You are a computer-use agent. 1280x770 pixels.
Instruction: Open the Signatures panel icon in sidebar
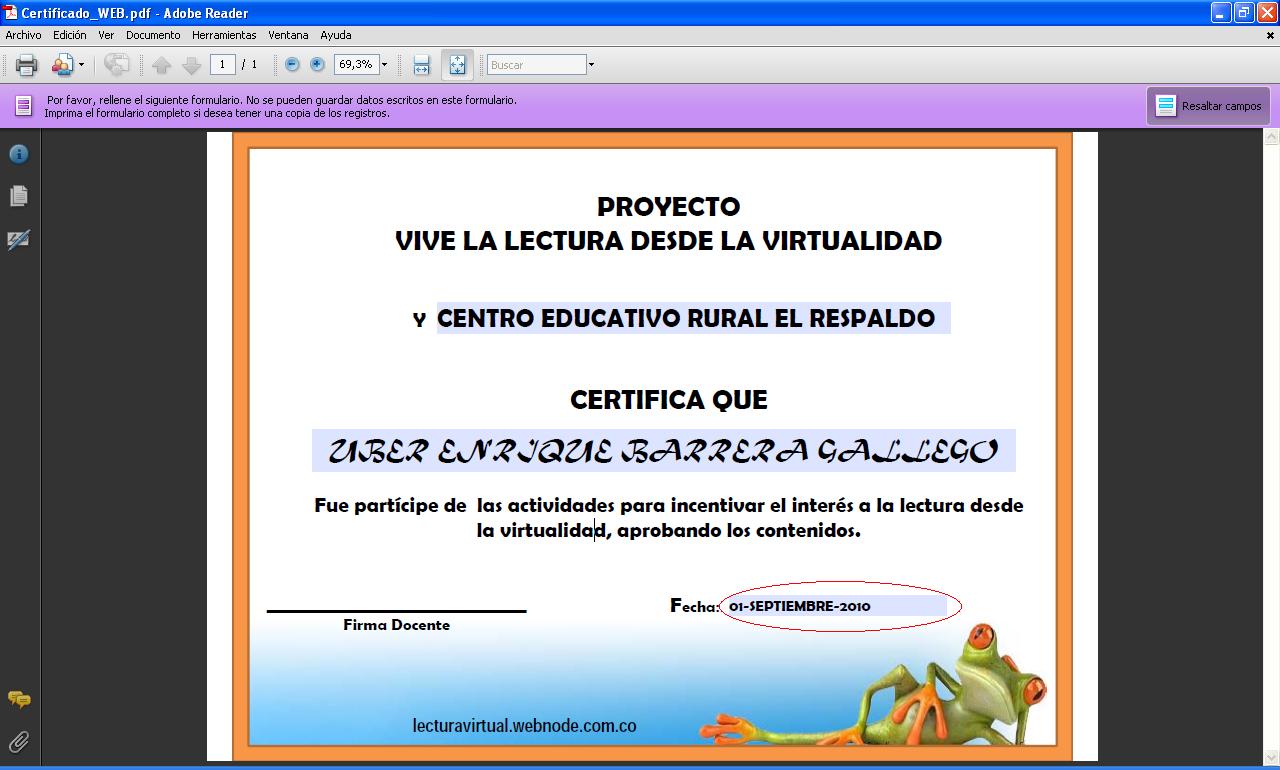(x=19, y=240)
